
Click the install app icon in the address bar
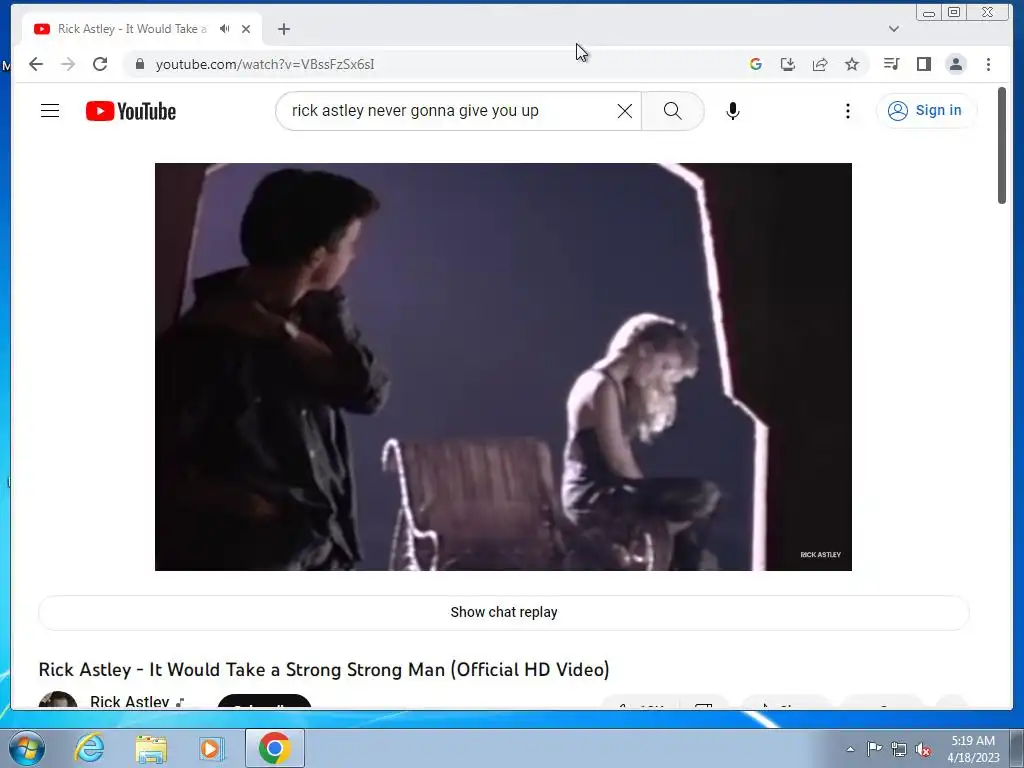pos(788,64)
